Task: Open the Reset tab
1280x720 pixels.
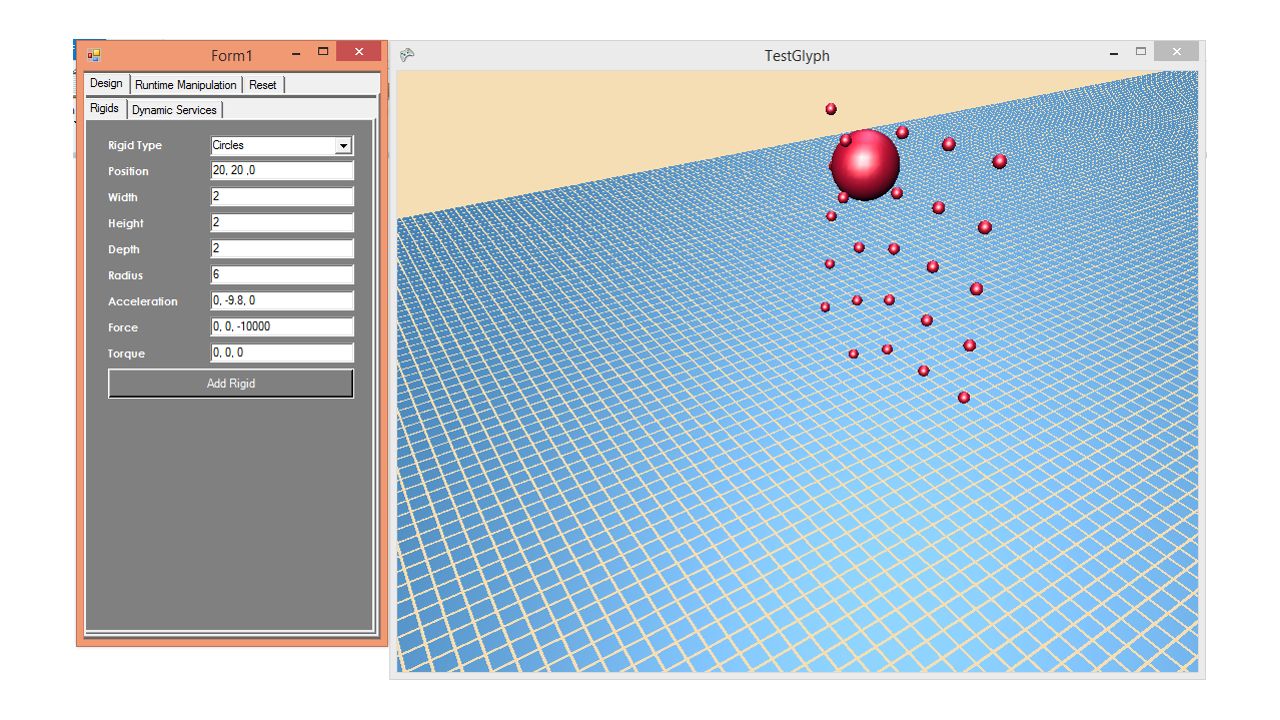Action: [x=262, y=84]
